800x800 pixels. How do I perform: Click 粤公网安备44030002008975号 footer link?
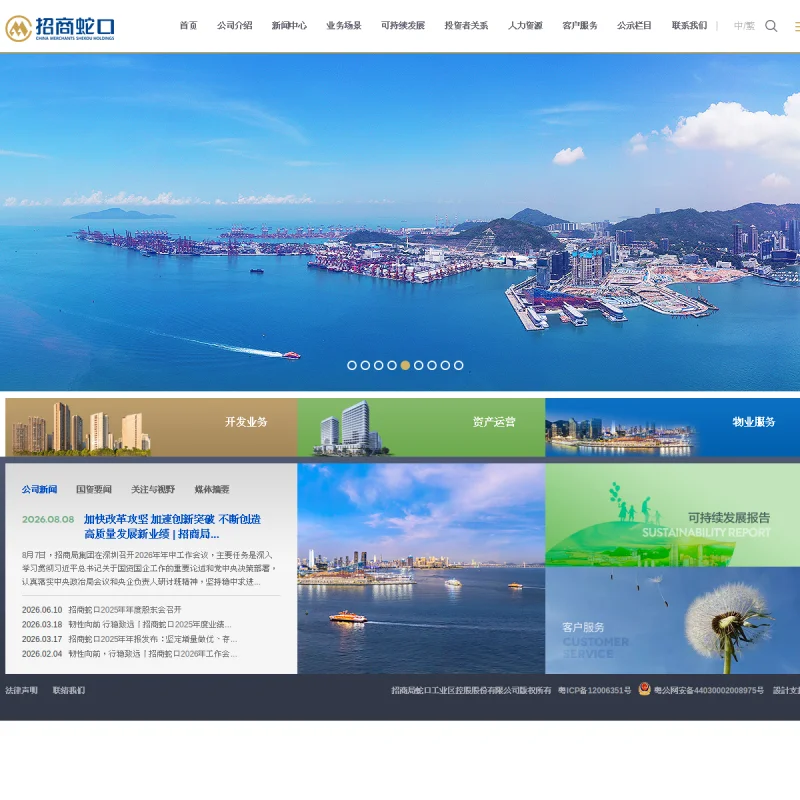tap(709, 690)
